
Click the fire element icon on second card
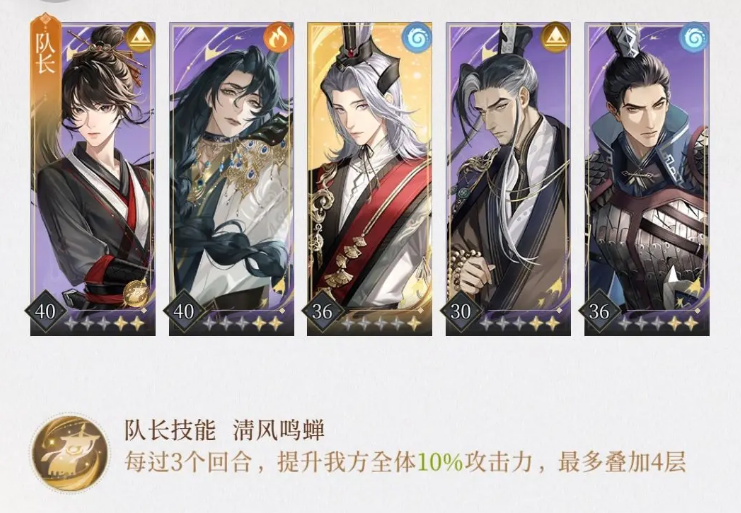click(278, 38)
